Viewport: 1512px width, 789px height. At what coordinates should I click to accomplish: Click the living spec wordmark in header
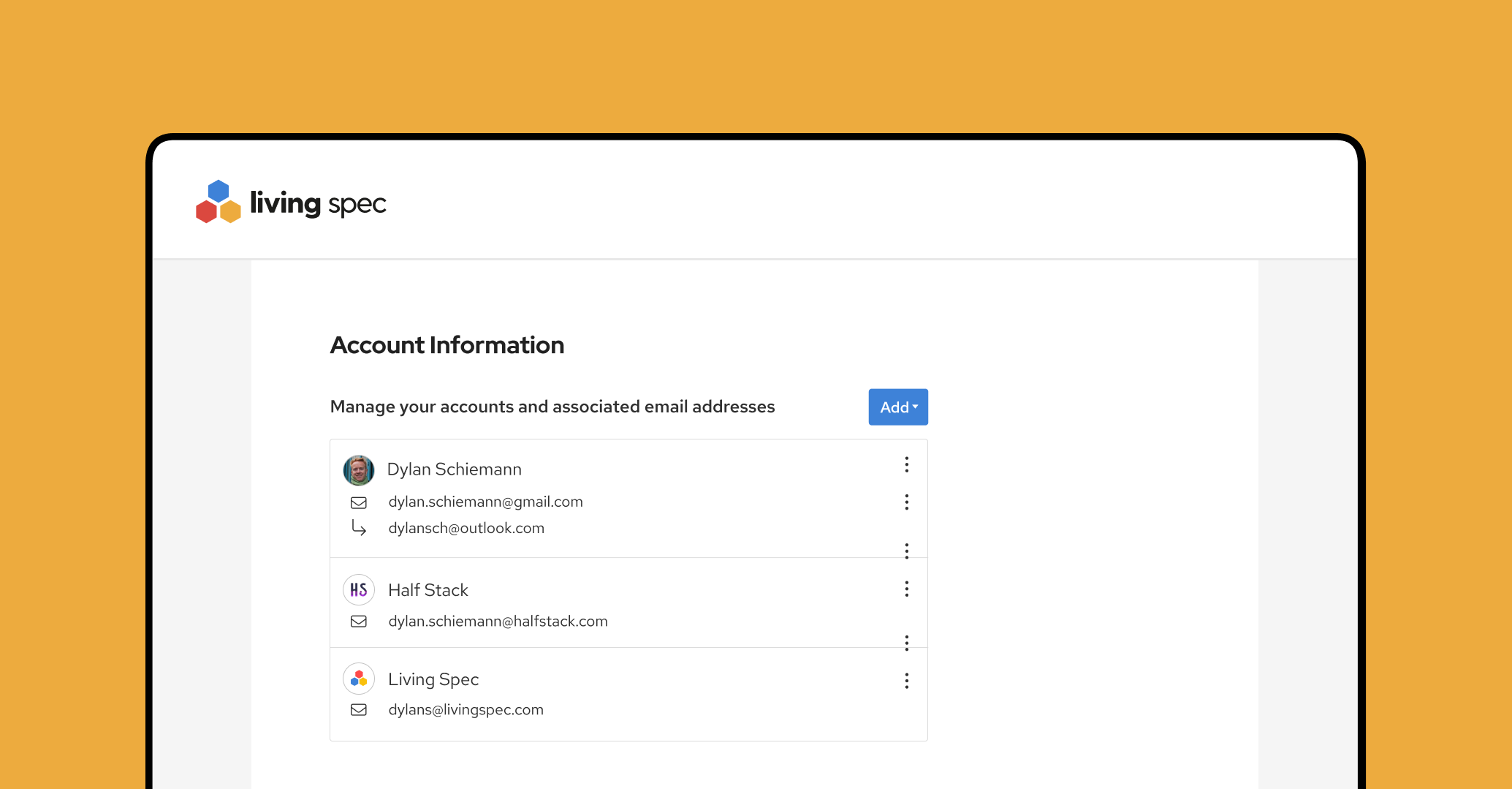click(x=318, y=203)
